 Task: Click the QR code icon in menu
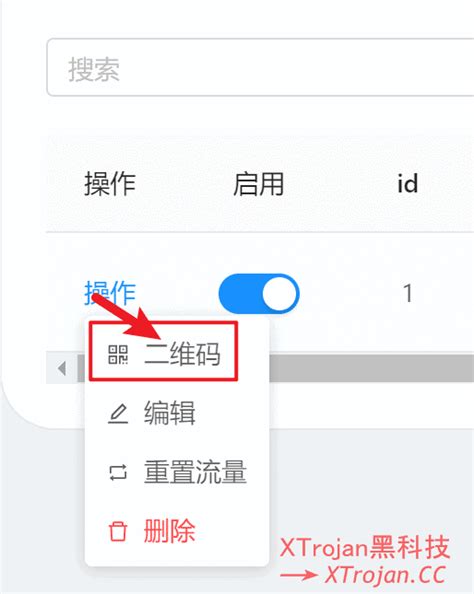(118, 355)
